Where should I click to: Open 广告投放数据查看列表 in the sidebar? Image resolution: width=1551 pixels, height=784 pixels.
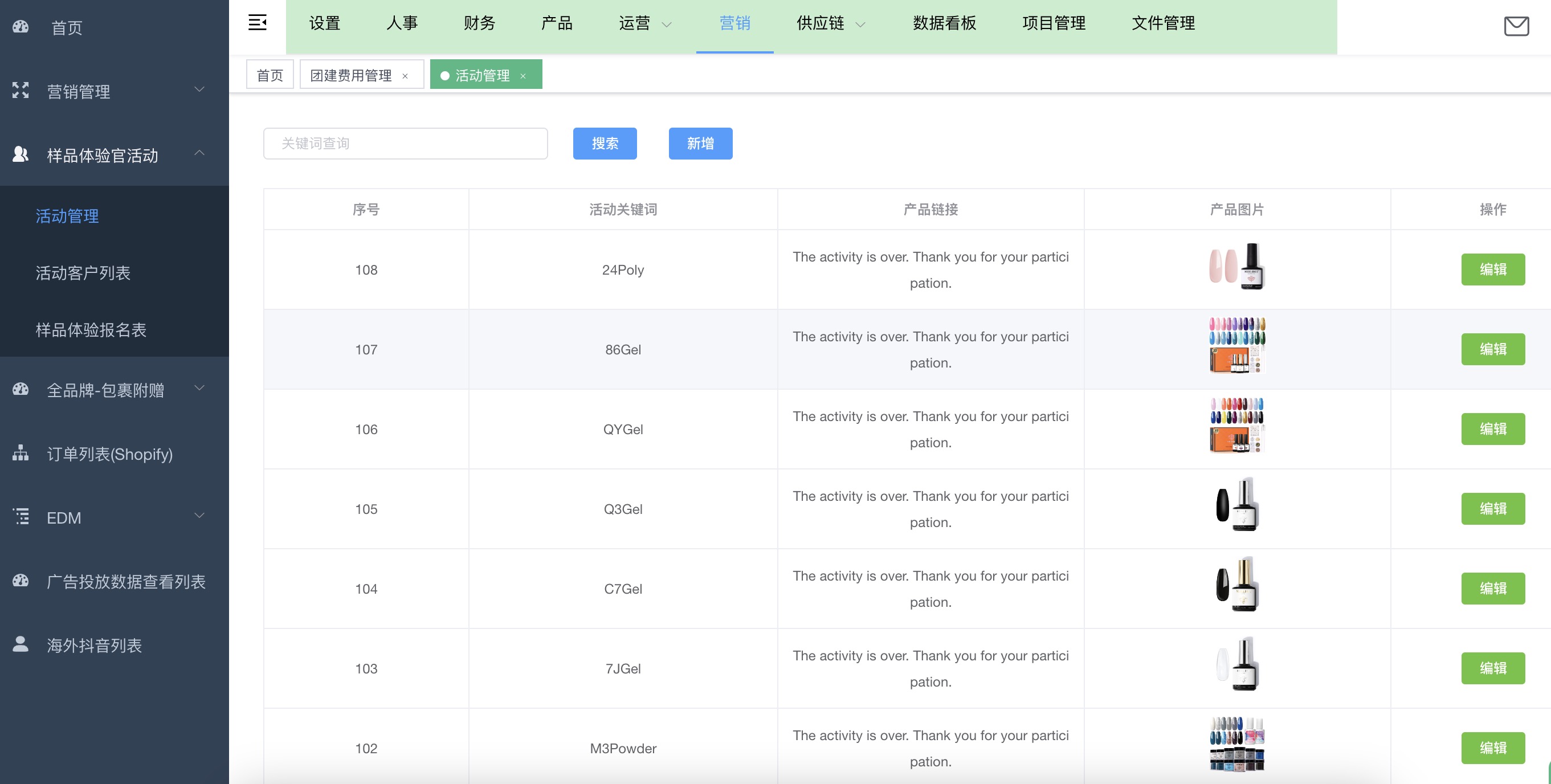pyautogui.click(x=115, y=581)
